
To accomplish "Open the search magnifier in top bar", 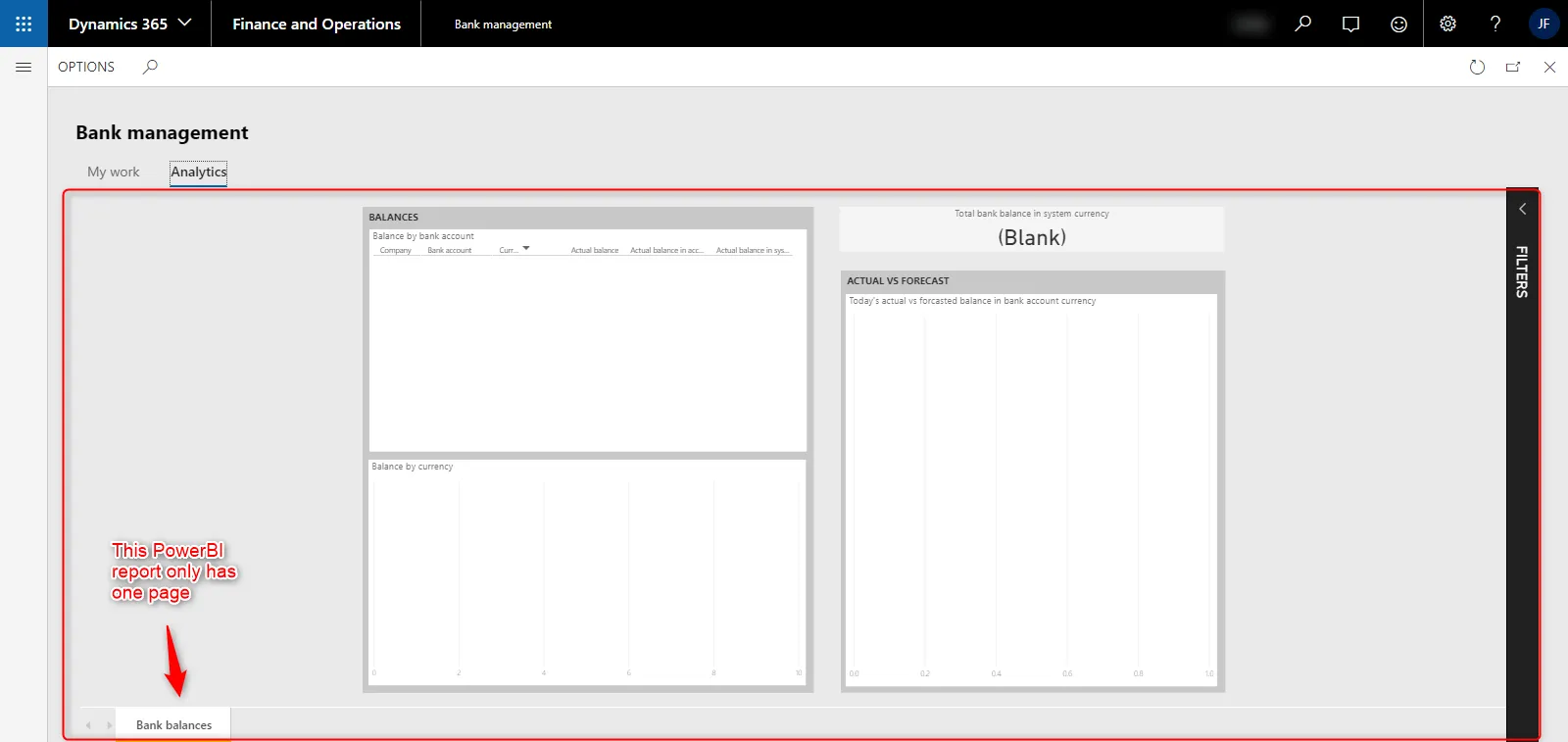I will 1302,24.
